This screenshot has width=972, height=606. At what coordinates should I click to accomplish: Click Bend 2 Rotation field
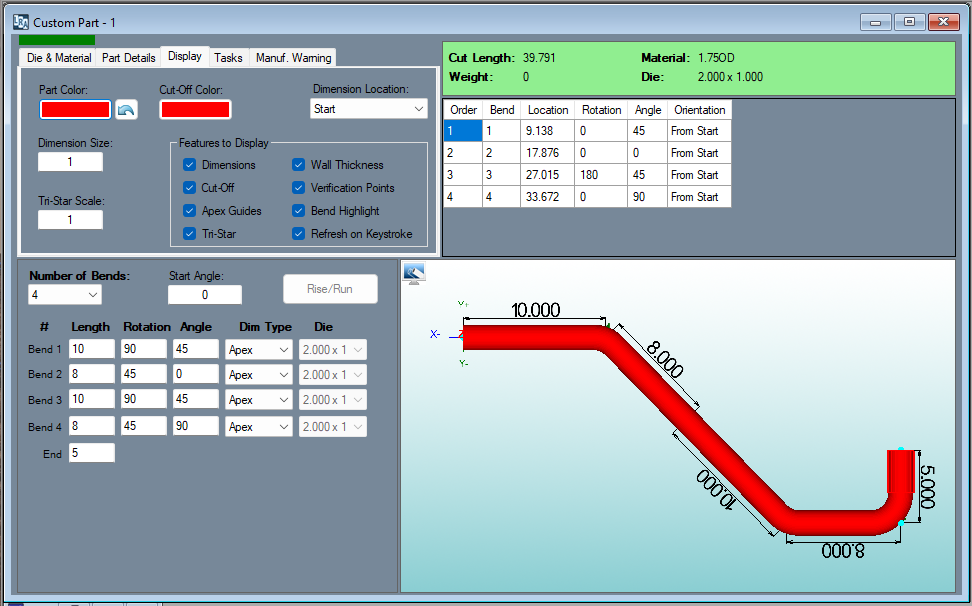click(x=144, y=374)
